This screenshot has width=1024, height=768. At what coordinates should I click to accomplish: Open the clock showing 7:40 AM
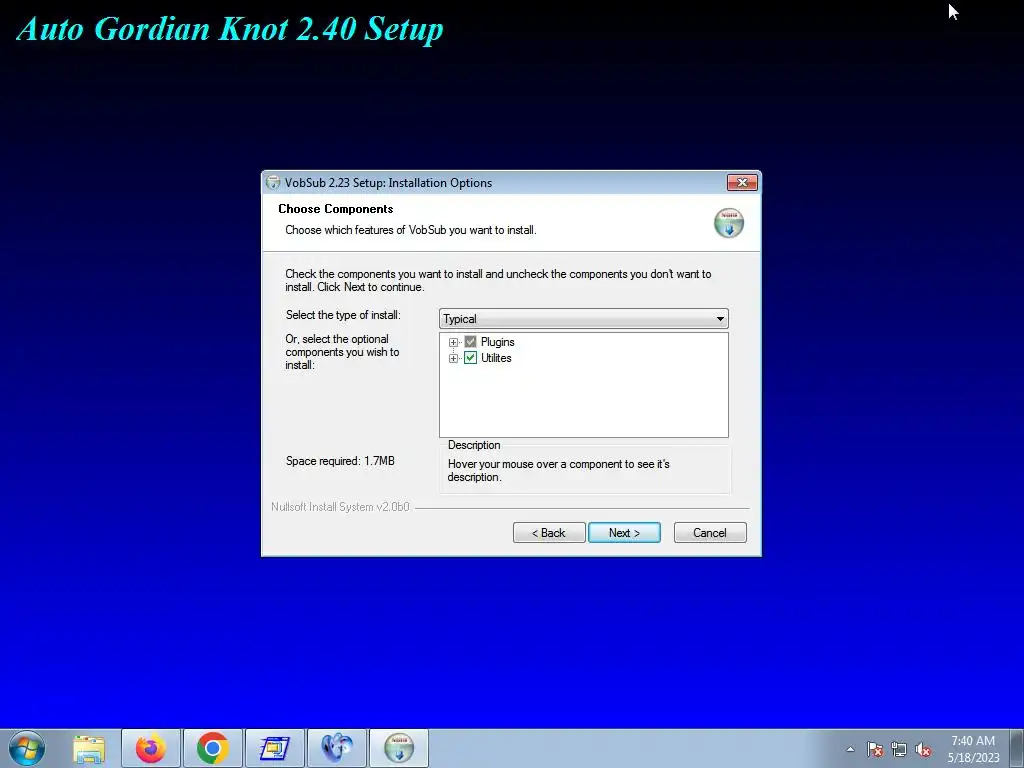(973, 749)
